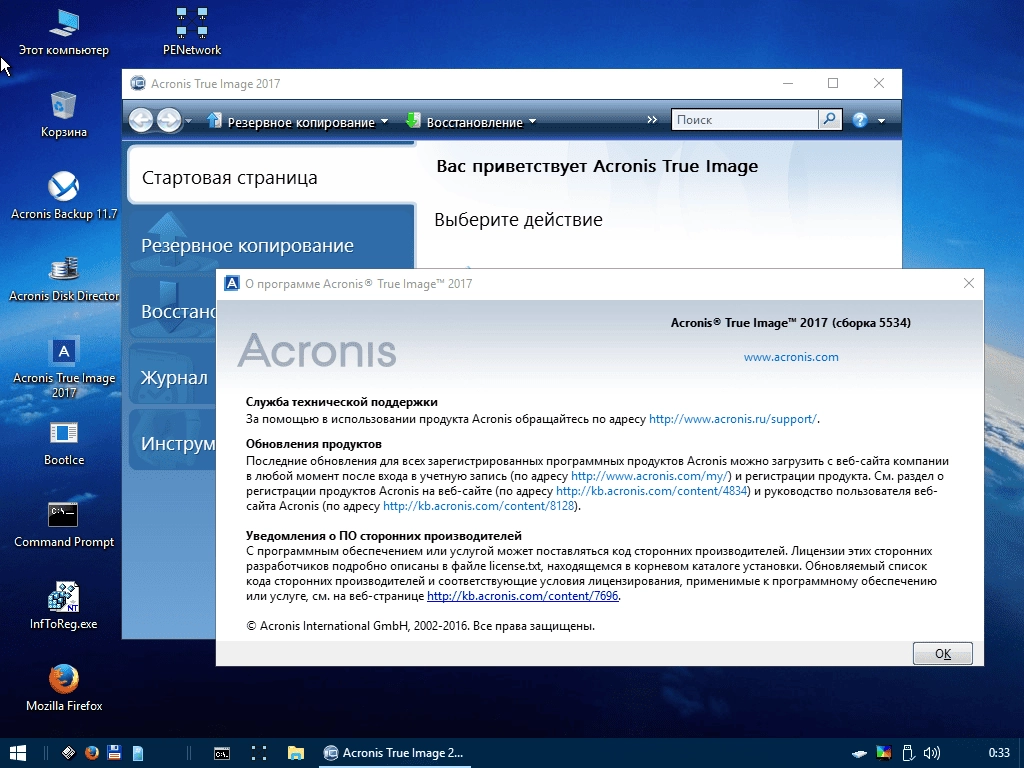Viewport: 1024px width, 768px height.
Task: Select Инструменты sidebar tab
Action: tap(172, 440)
